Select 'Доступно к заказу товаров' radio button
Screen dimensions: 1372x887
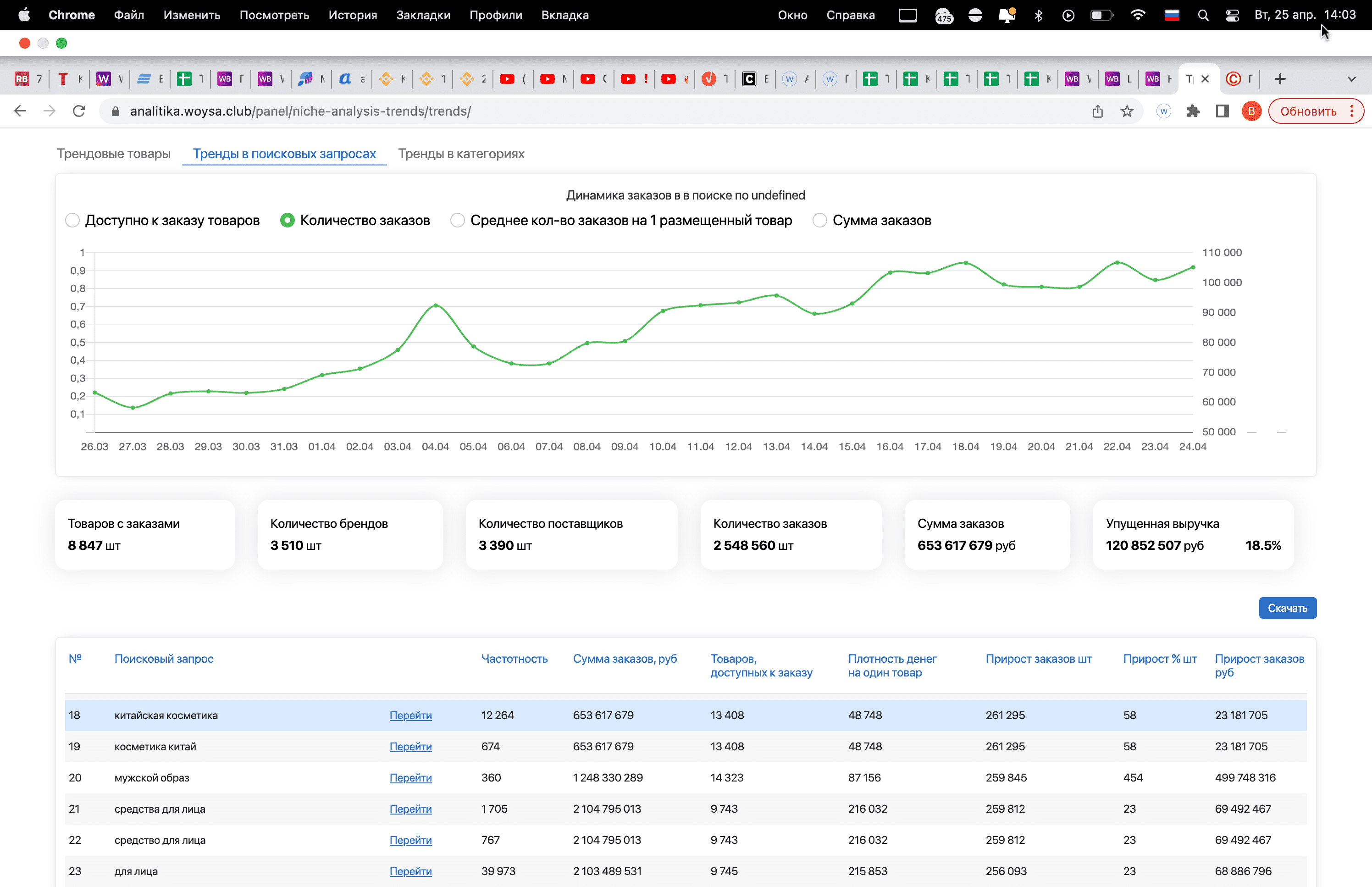click(x=72, y=221)
